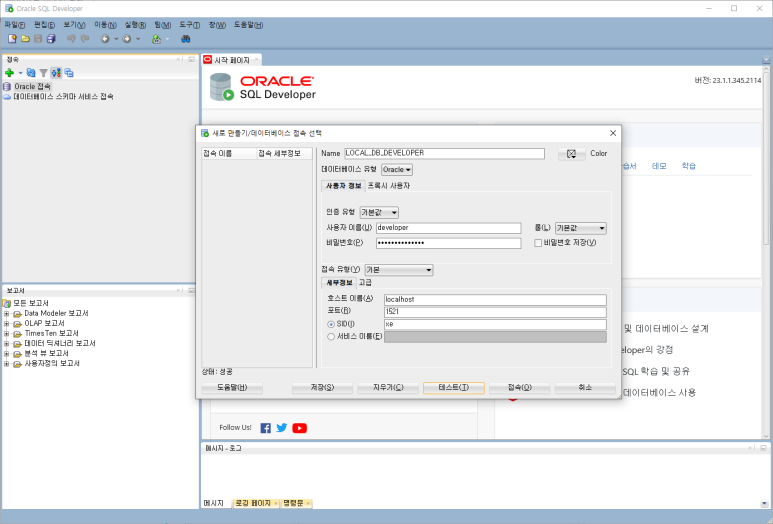Click the 비밀번호 password field
Image resolution: width=773 pixels, height=524 pixels.
coord(448,243)
